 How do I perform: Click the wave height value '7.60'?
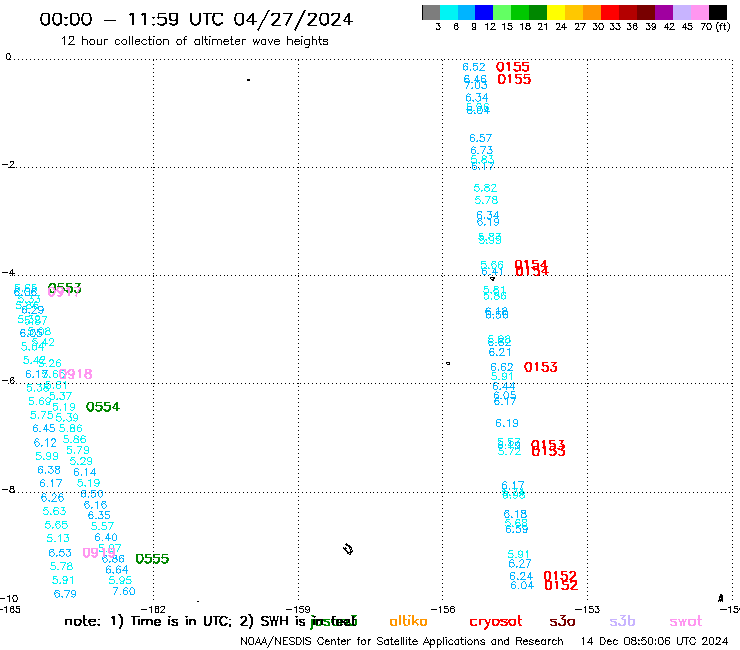pyautogui.click(x=124, y=591)
